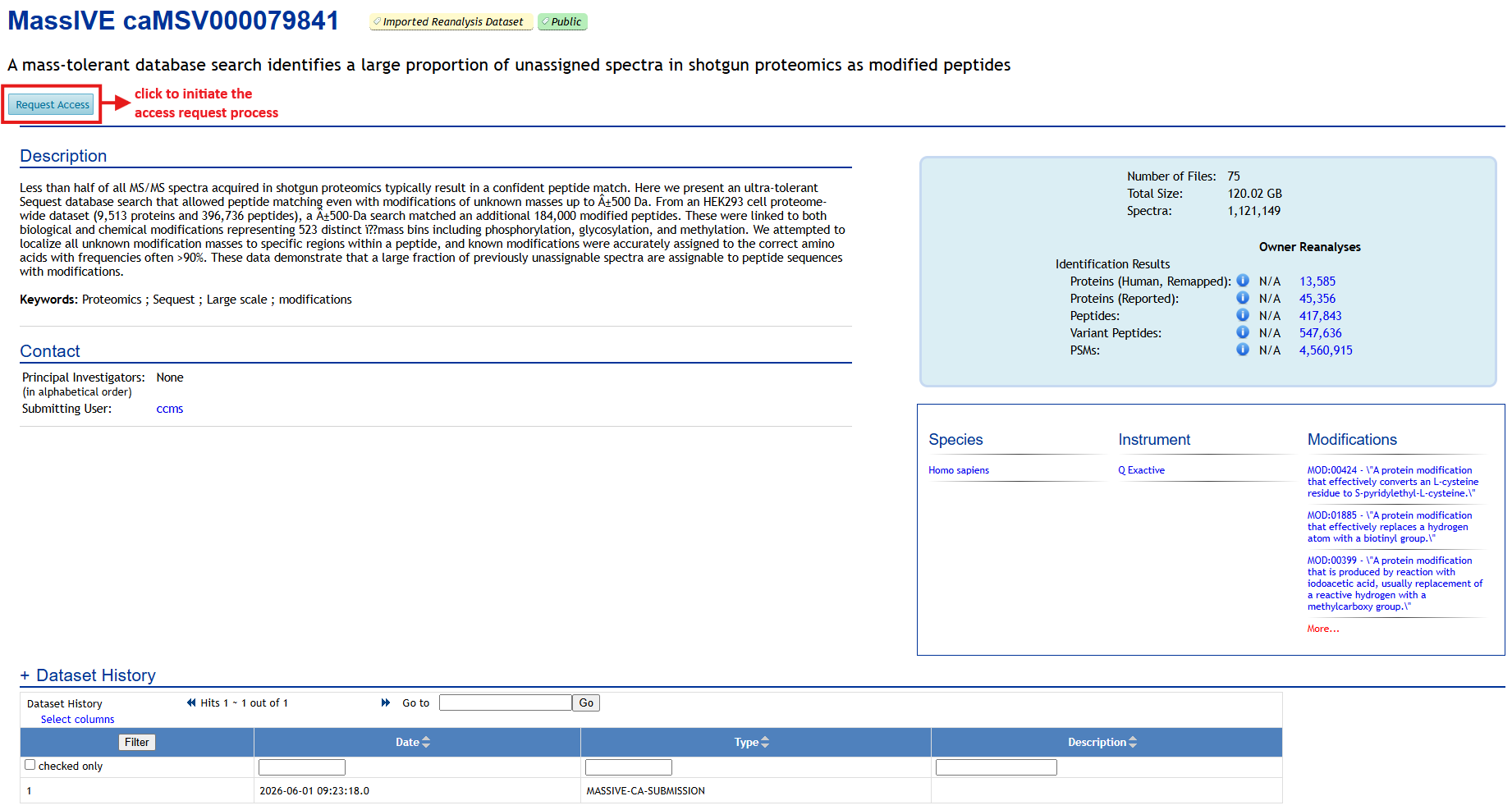1512x810 pixels.
Task: Focus the Go to page input field
Action: 506,702
